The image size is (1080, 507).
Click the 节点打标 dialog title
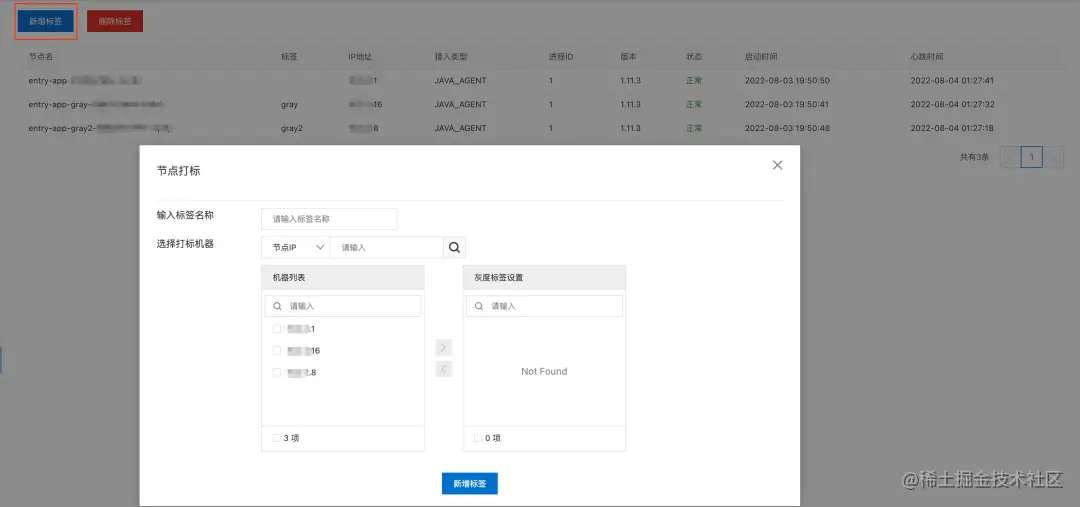pyautogui.click(x=178, y=171)
